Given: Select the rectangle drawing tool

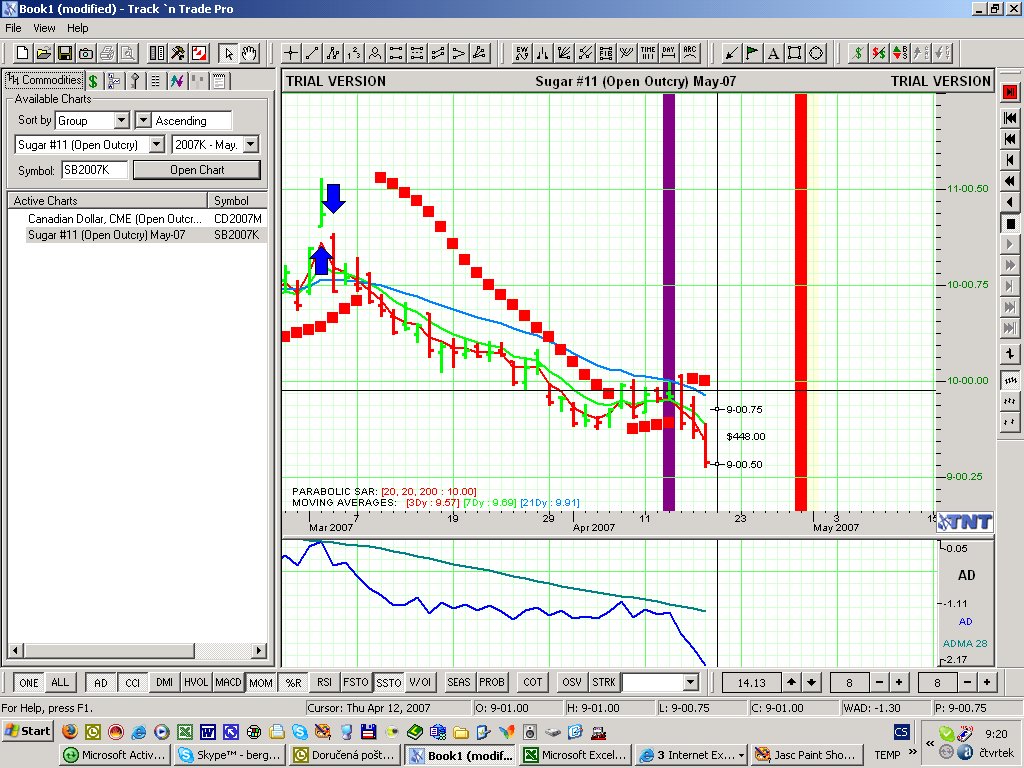Looking at the screenshot, I should click(x=794, y=53).
